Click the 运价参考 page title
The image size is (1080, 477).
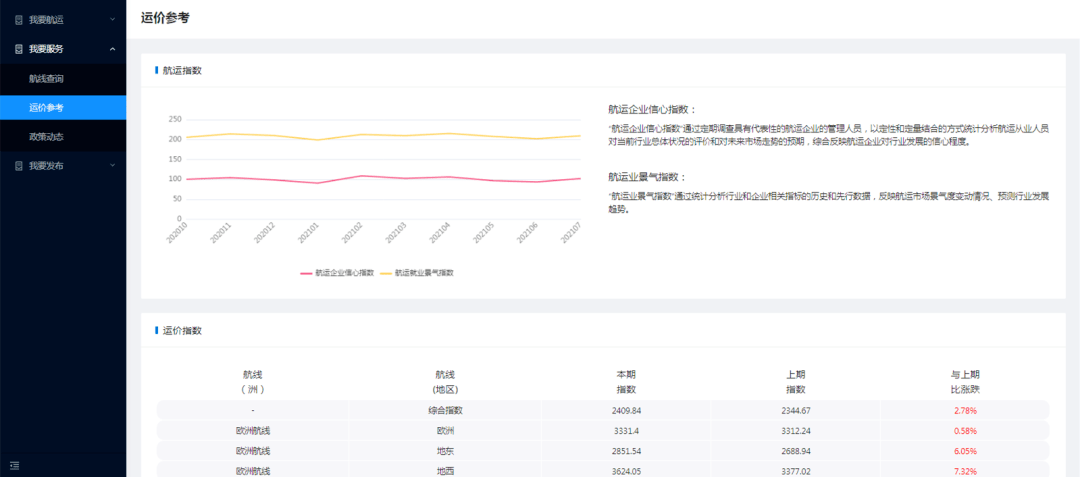point(165,19)
